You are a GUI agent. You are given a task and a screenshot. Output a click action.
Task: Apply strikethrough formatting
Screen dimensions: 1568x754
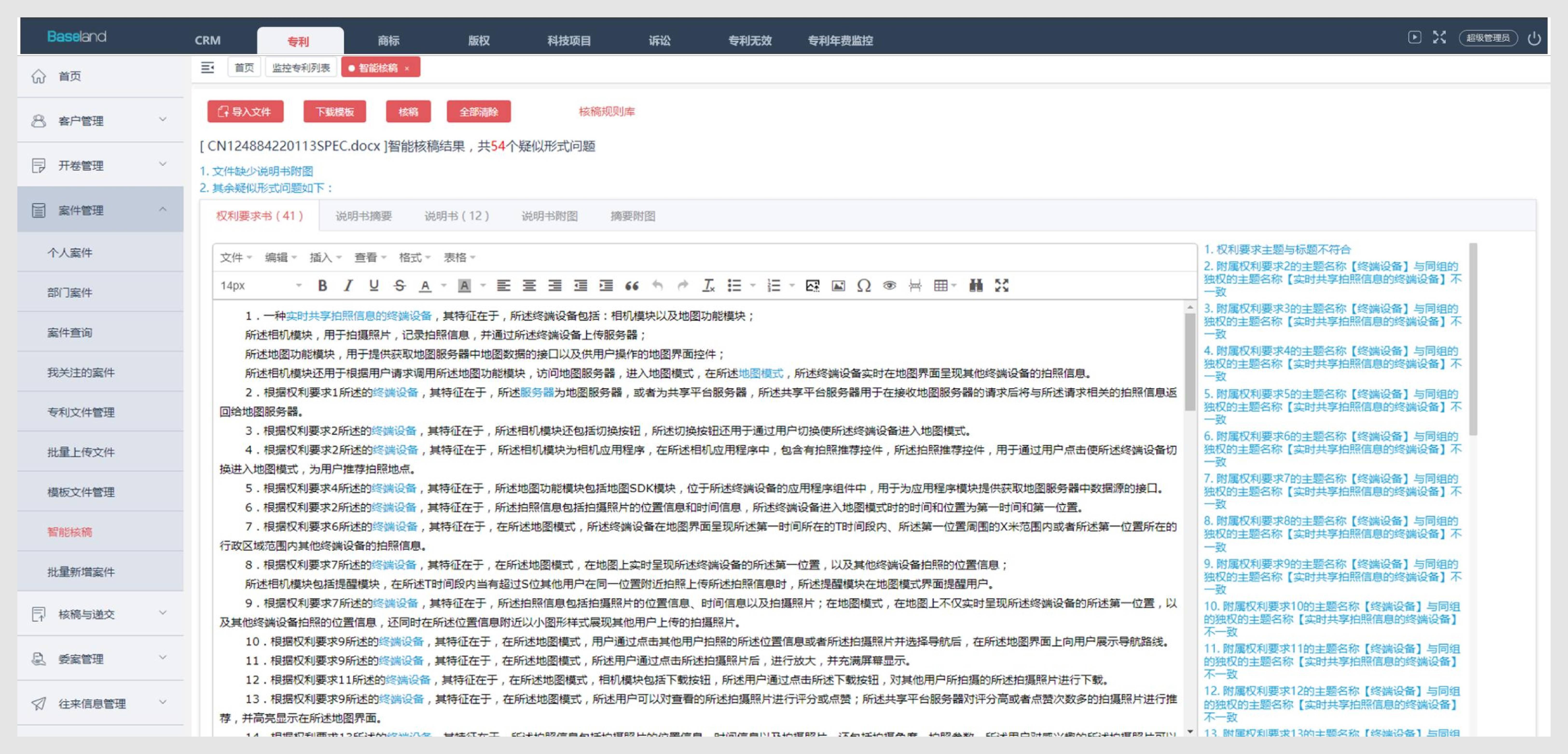(x=399, y=285)
